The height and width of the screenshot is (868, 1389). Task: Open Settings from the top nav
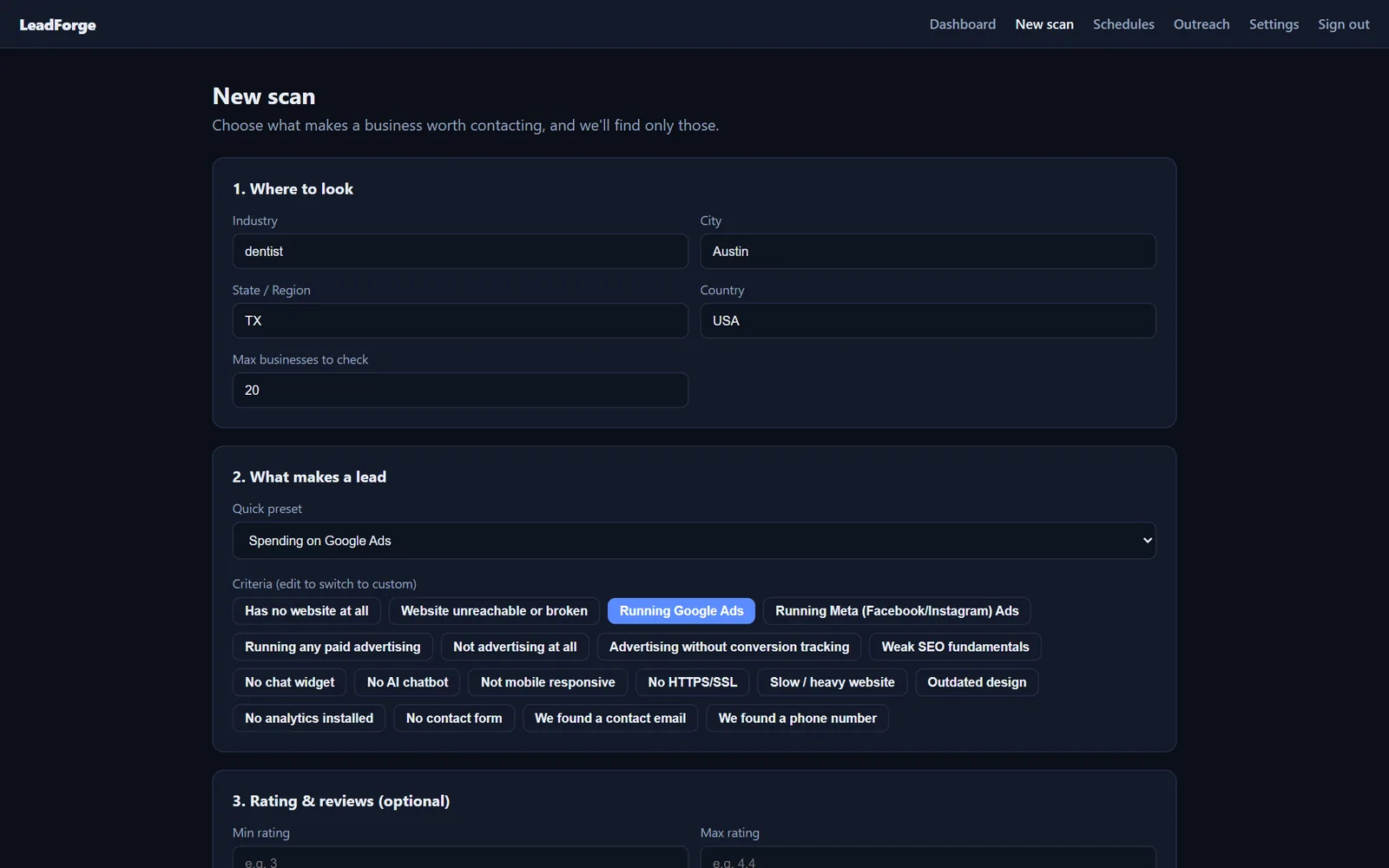pyautogui.click(x=1274, y=24)
